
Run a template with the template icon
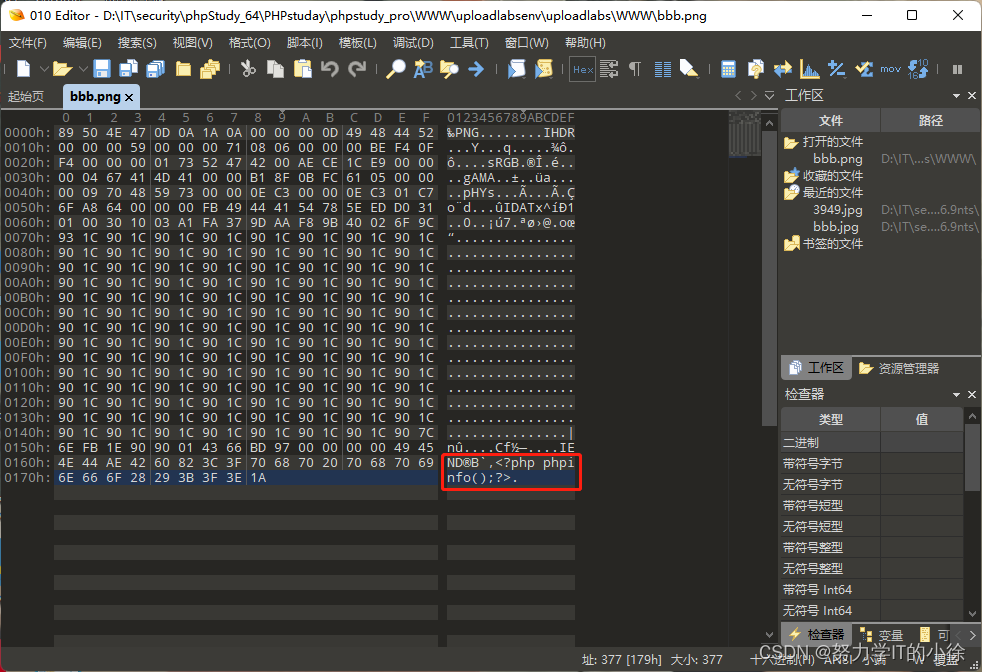click(544, 68)
